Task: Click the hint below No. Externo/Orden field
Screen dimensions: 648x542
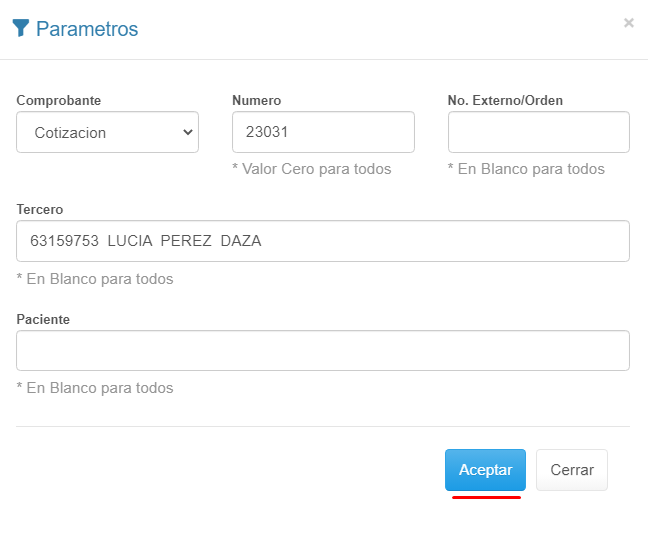Action: [x=526, y=169]
